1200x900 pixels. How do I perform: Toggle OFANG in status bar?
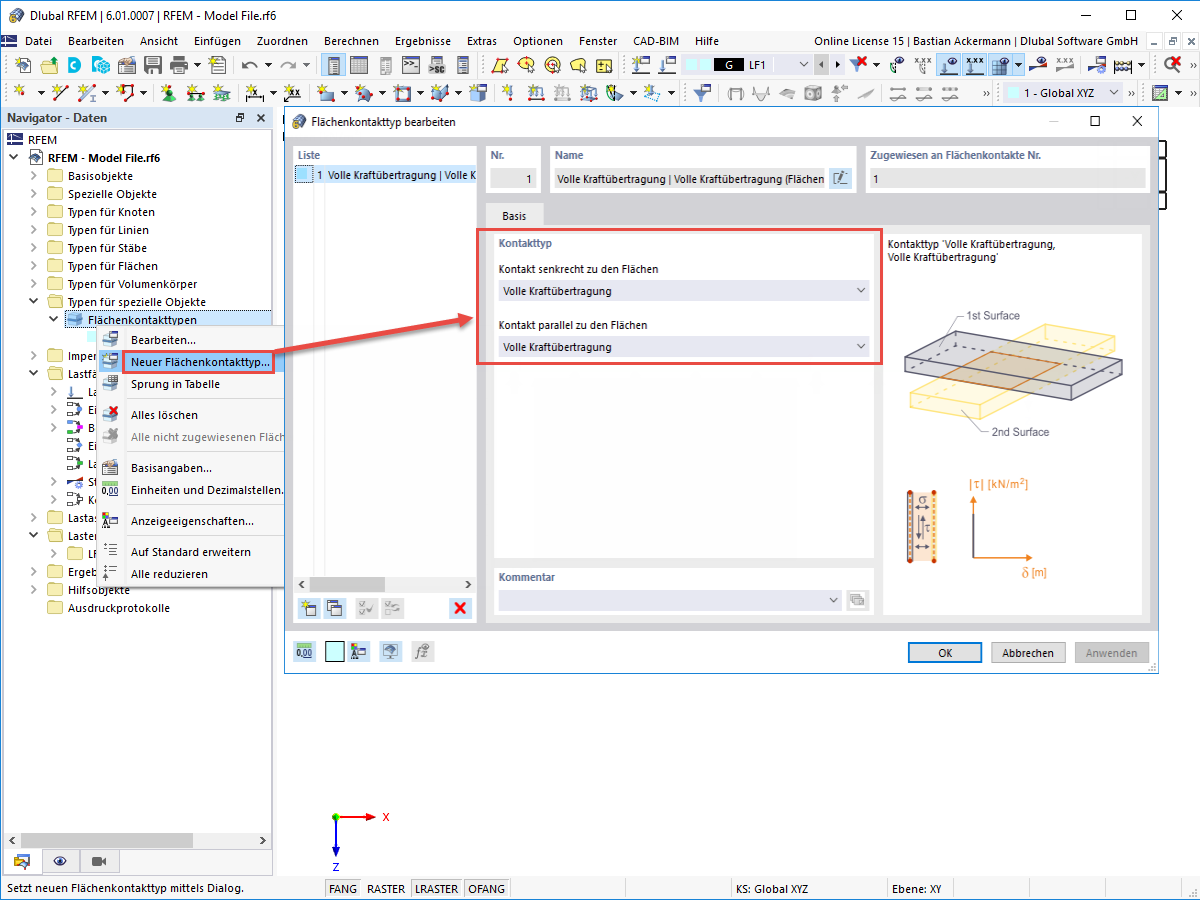pos(486,889)
